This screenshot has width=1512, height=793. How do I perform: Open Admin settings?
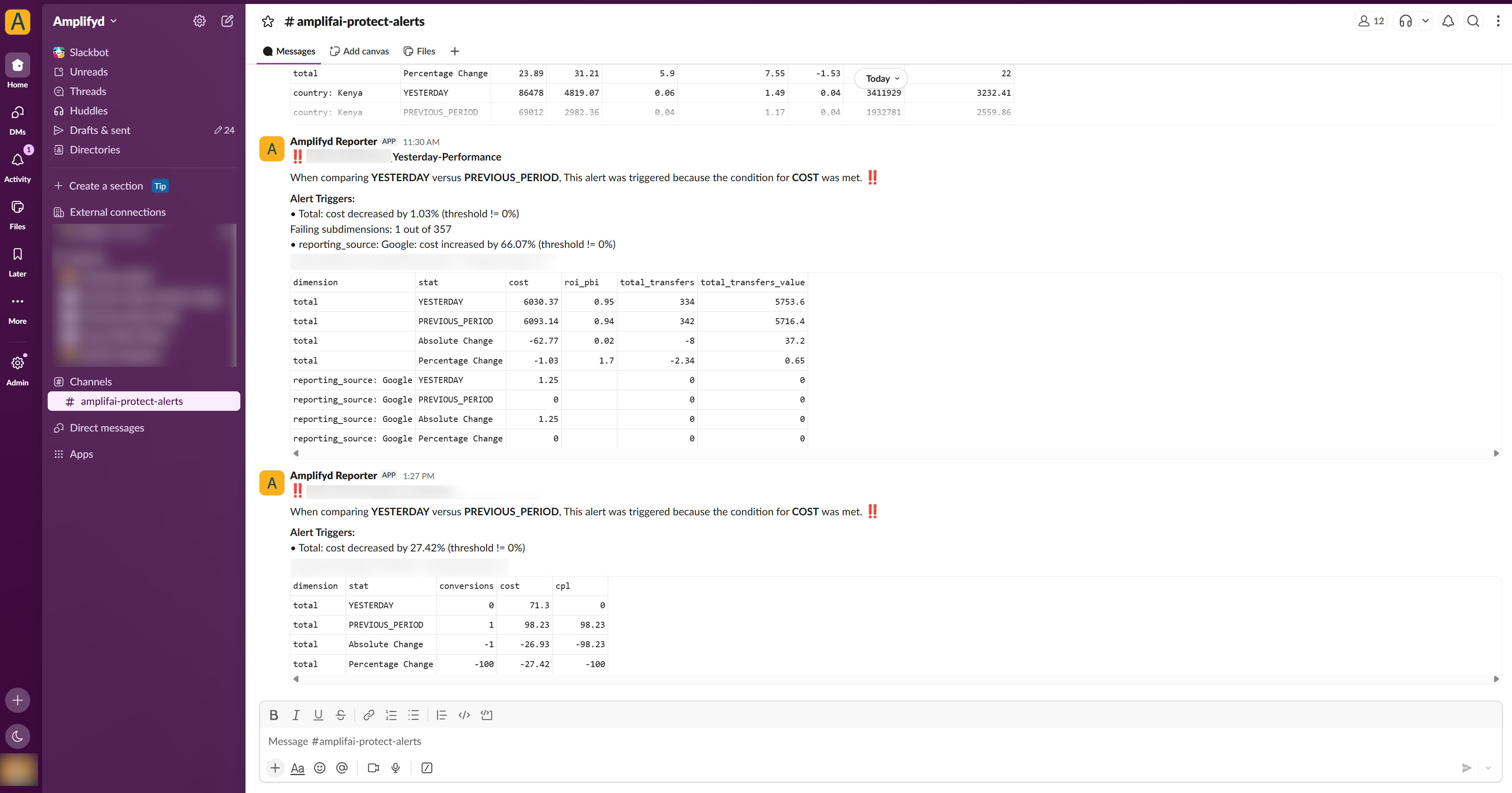[x=17, y=369]
